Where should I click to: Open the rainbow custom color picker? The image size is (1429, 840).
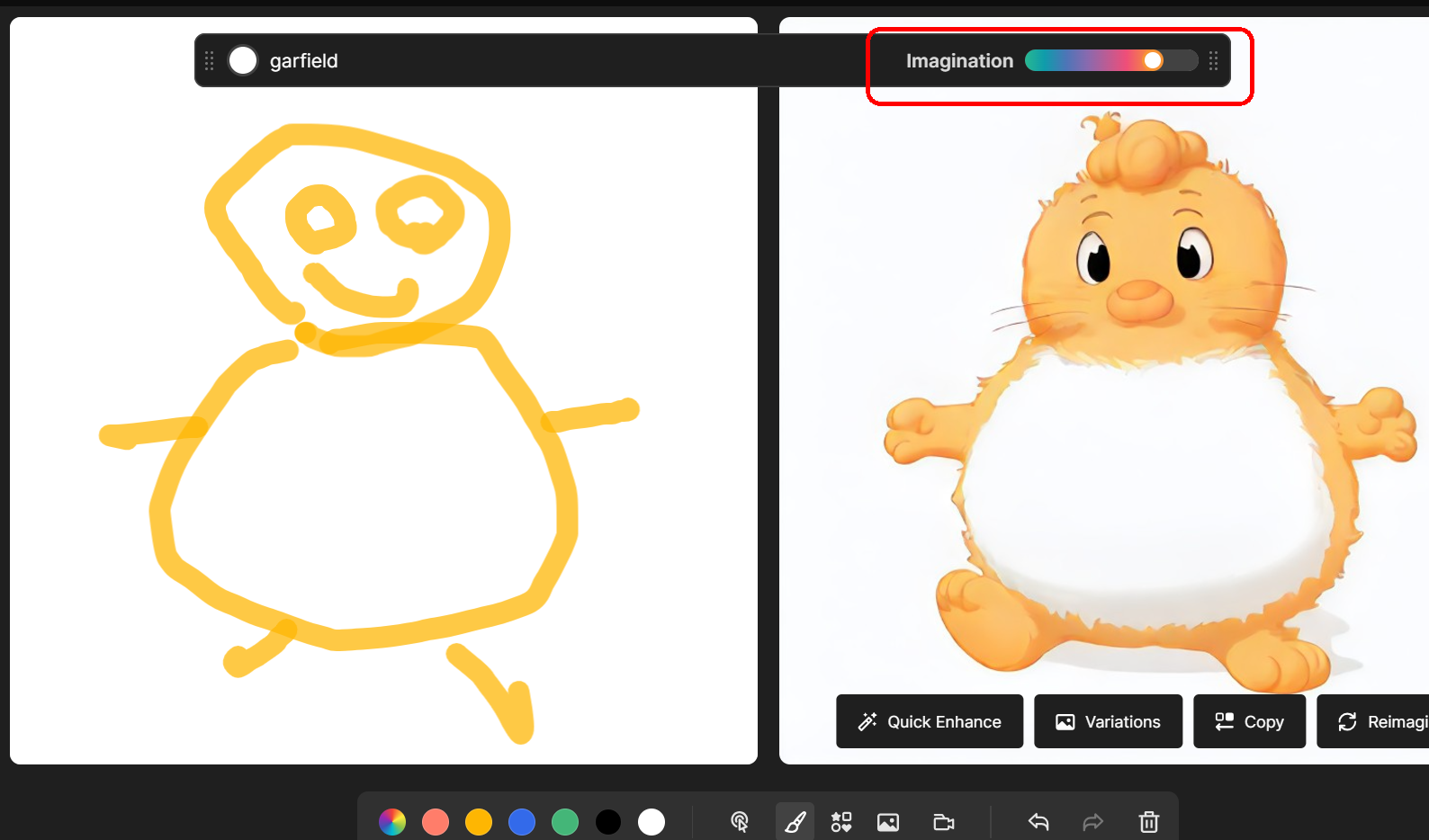(392, 822)
